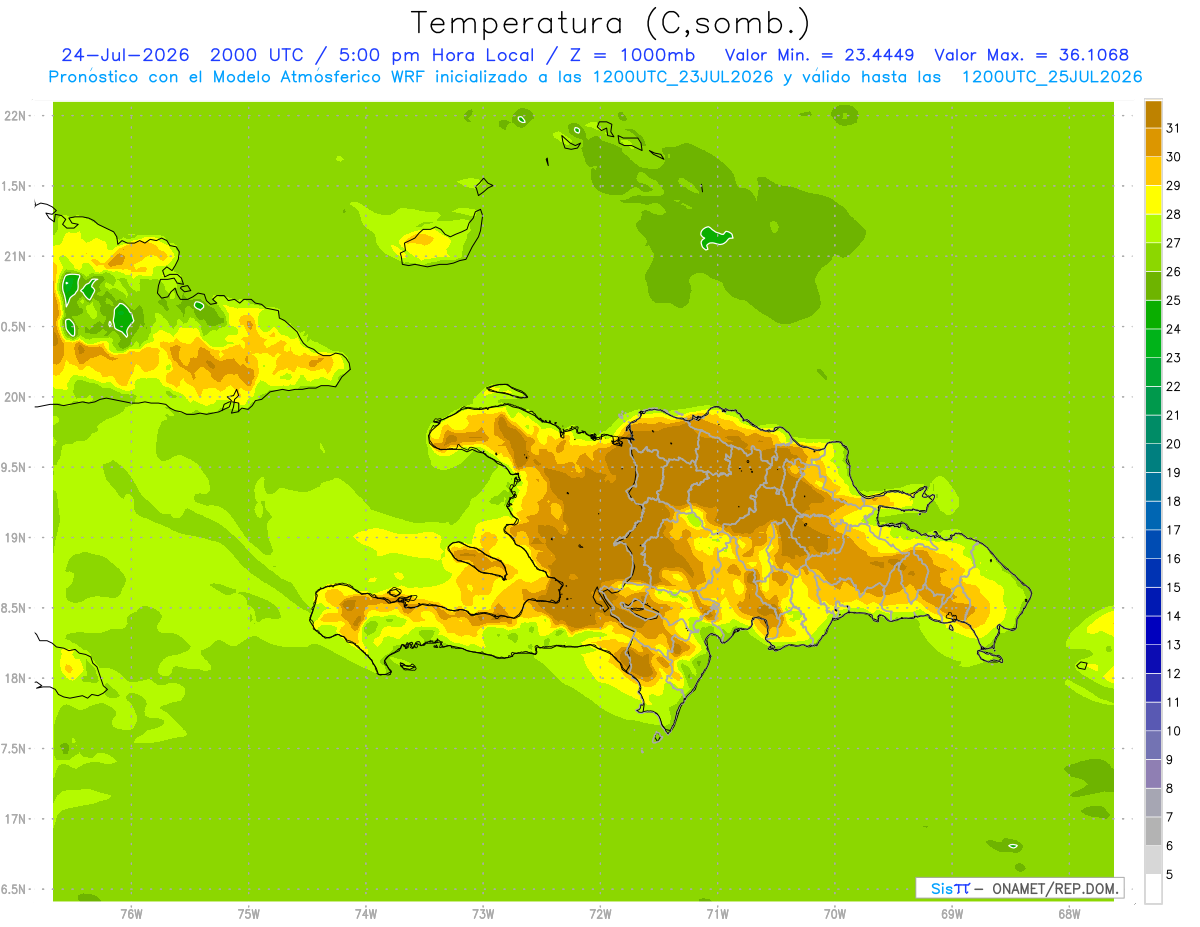Click the '2000 UTC' time label
The height and width of the screenshot is (927, 1200).
click(x=257, y=55)
